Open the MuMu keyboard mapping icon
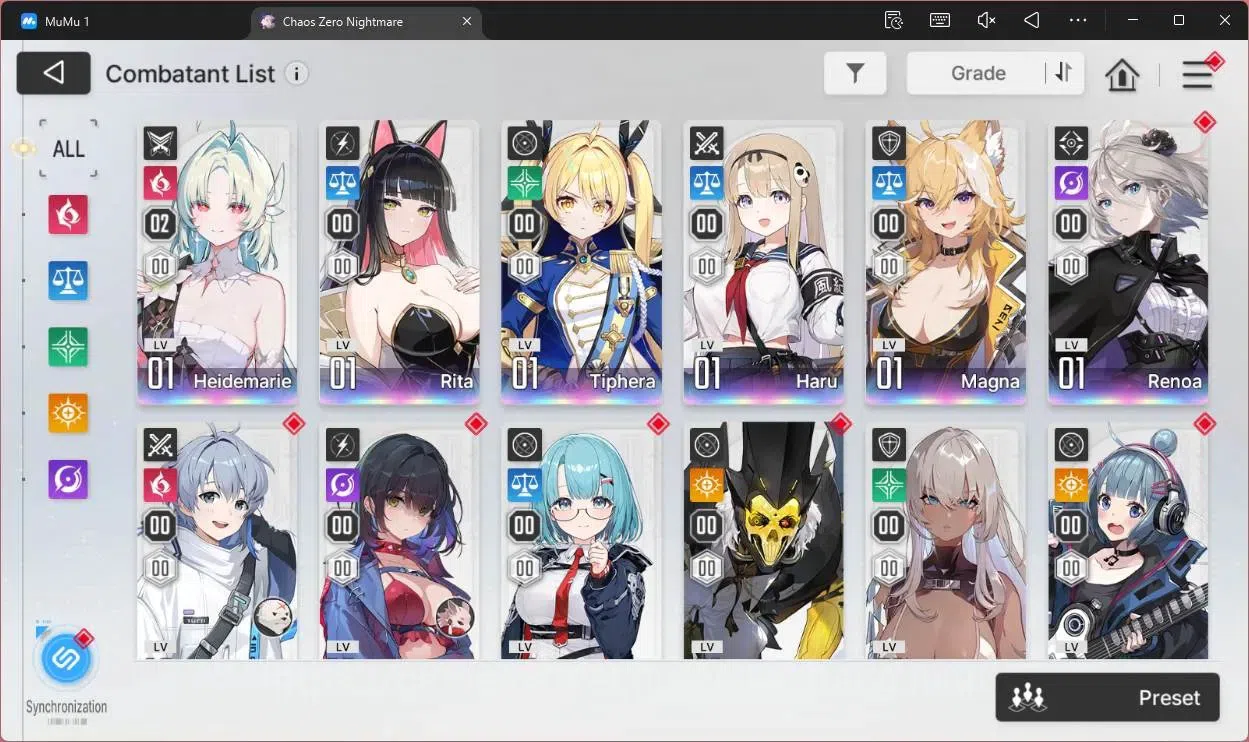The height and width of the screenshot is (742, 1249). point(939,20)
